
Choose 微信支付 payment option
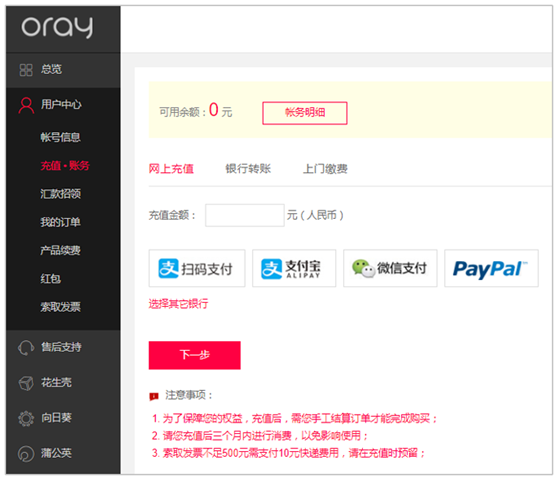click(x=390, y=268)
